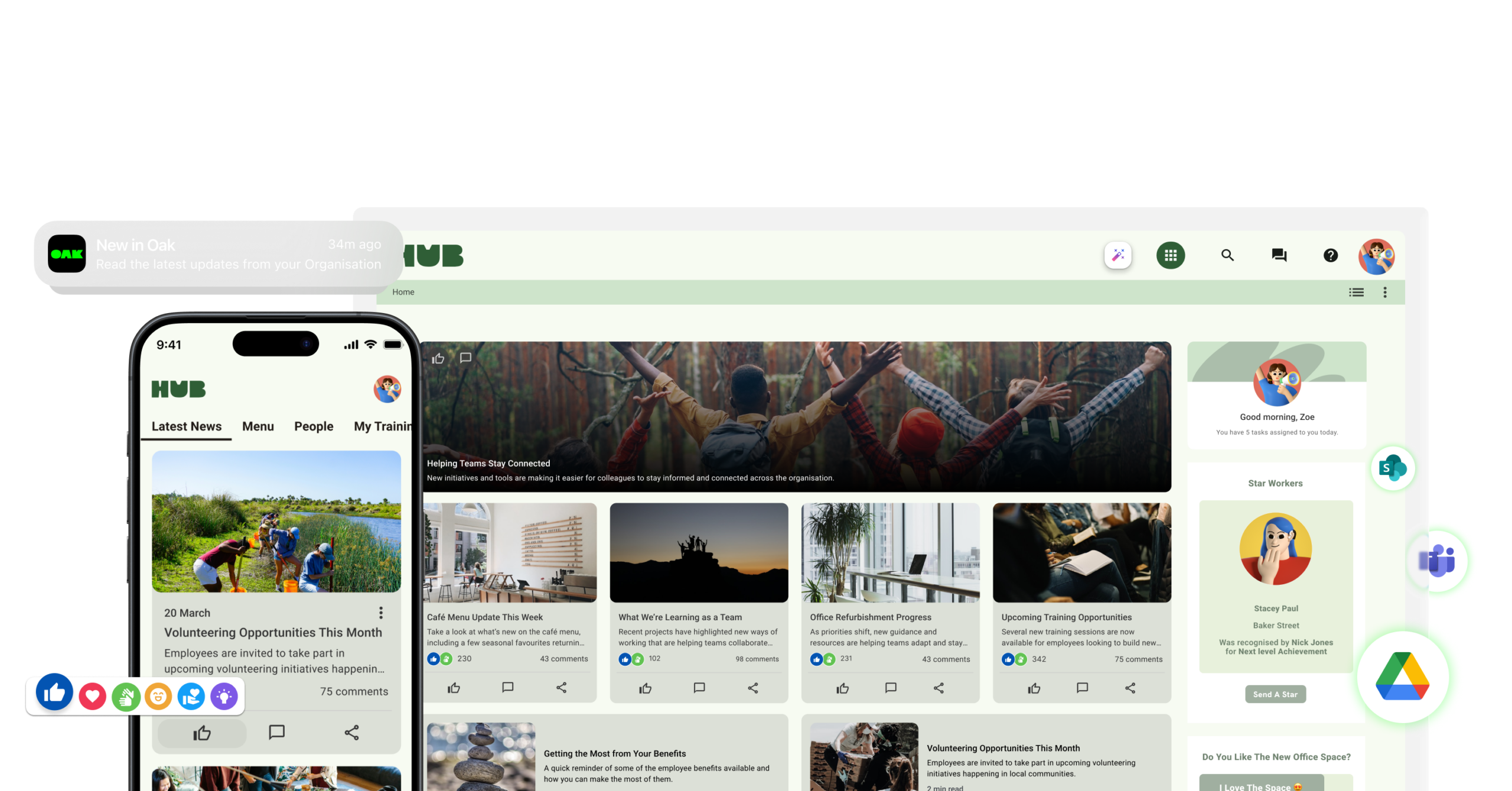1512x791 pixels.
Task: Open the vertical dots menu in breadcrumb bar
Action: pyautogui.click(x=1384, y=292)
